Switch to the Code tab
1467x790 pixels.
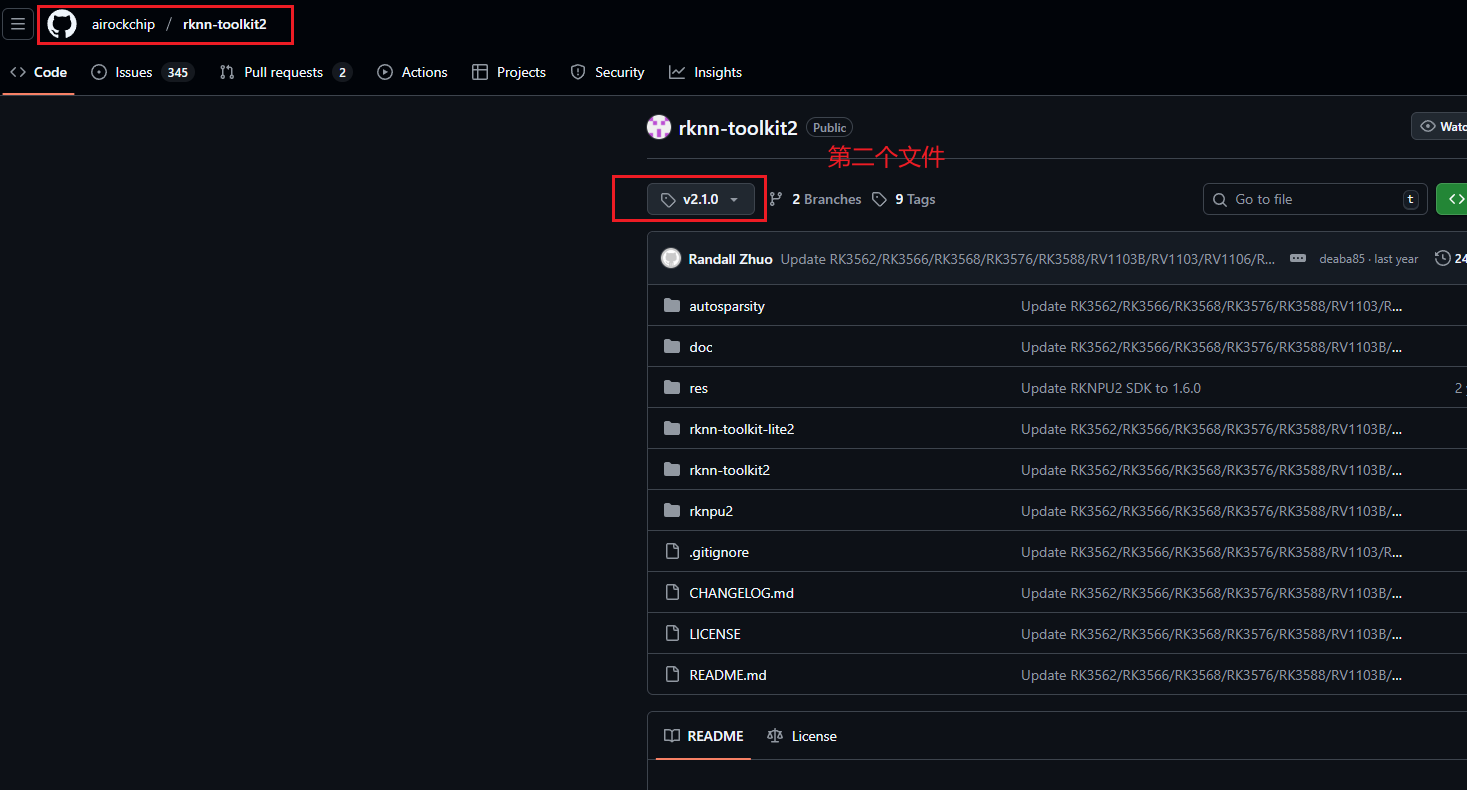pyautogui.click(x=39, y=72)
